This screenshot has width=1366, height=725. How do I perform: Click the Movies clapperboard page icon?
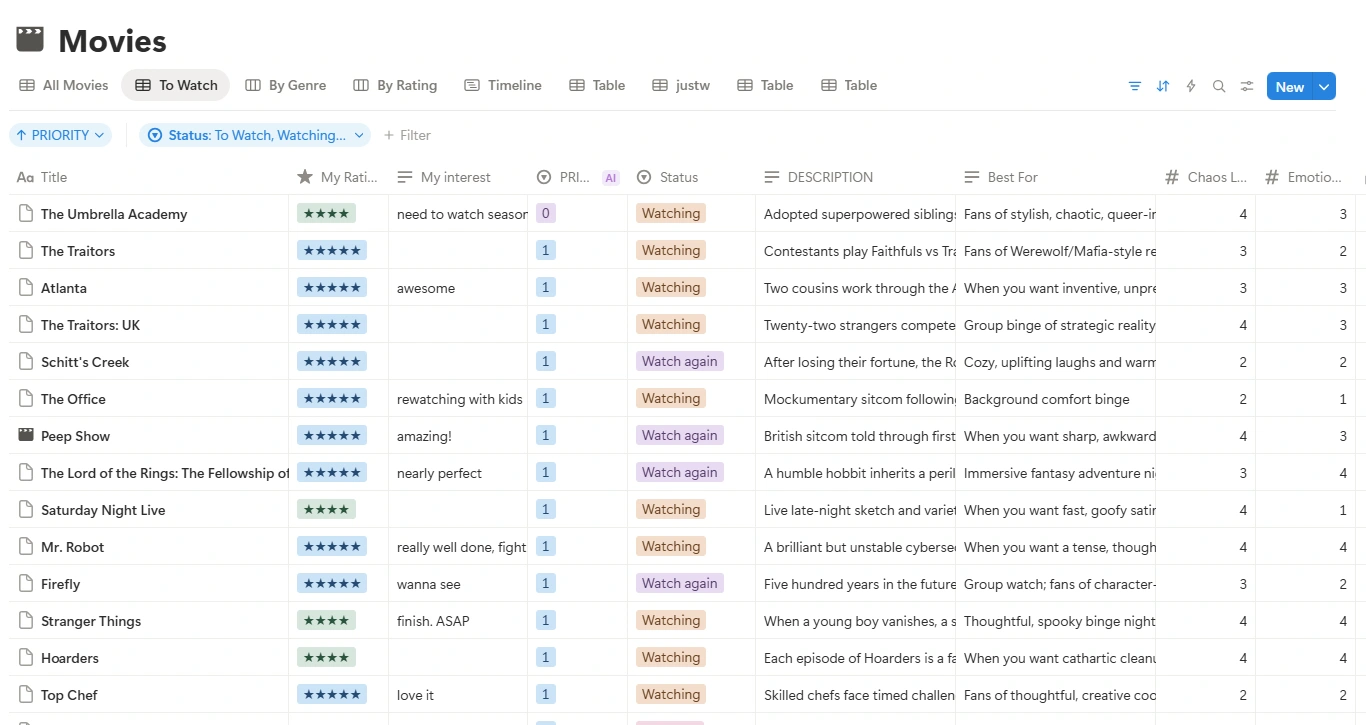tap(30, 40)
